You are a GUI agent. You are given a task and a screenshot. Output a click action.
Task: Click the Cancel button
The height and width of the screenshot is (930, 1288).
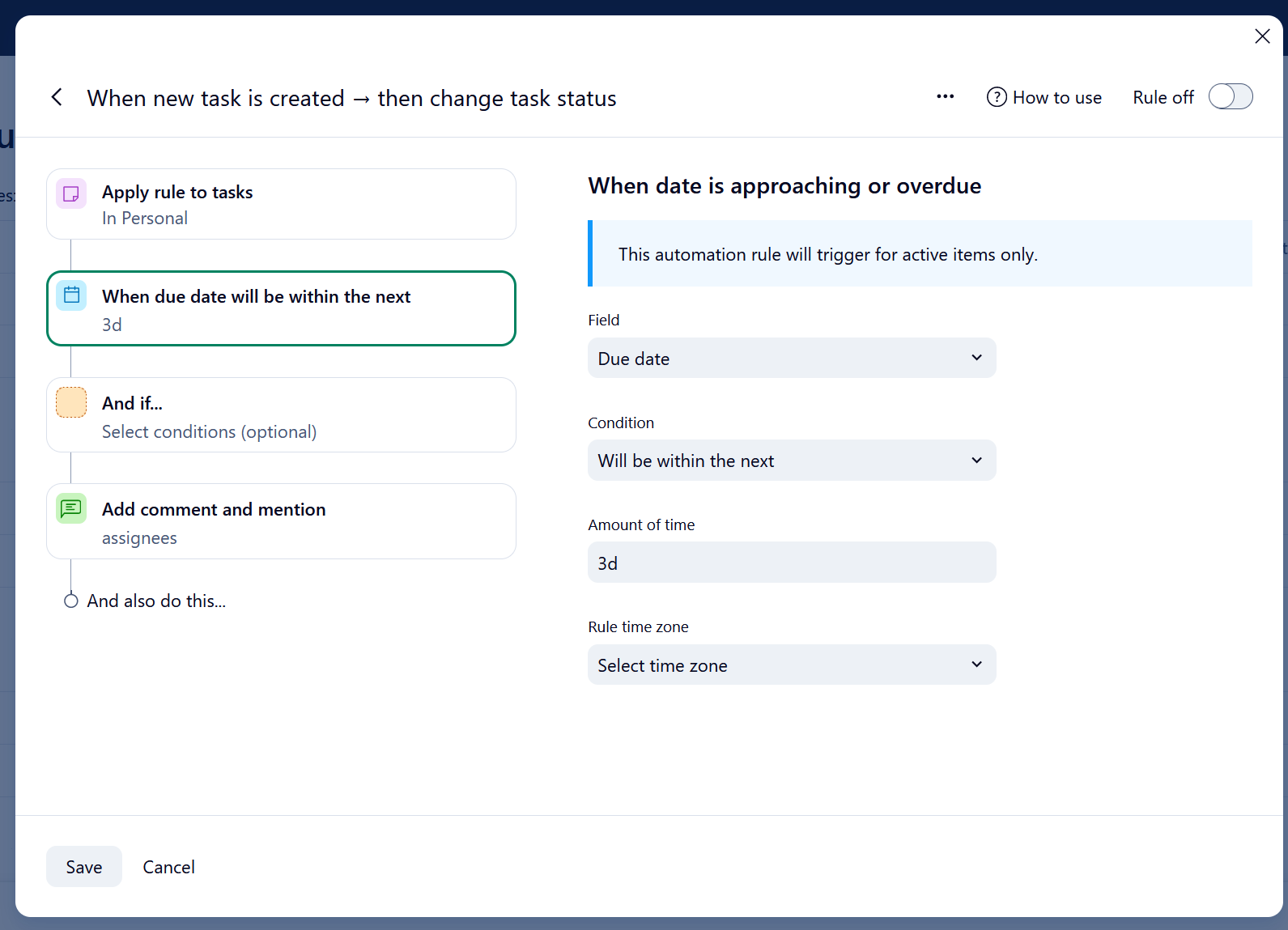pos(168,867)
